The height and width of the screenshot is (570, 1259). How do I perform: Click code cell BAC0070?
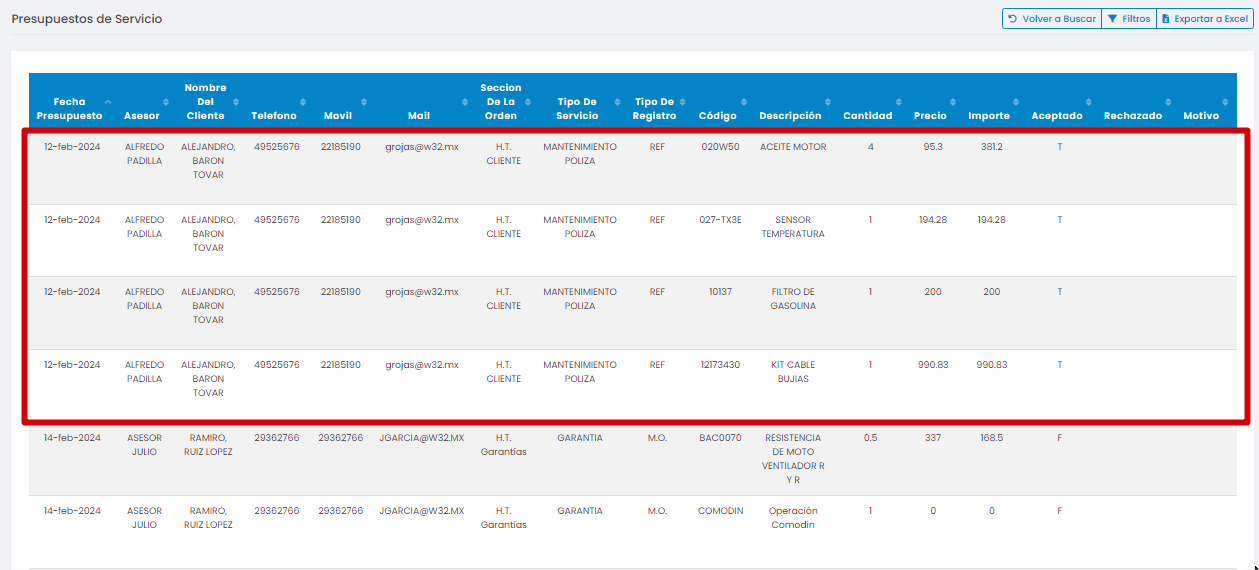point(720,438)
